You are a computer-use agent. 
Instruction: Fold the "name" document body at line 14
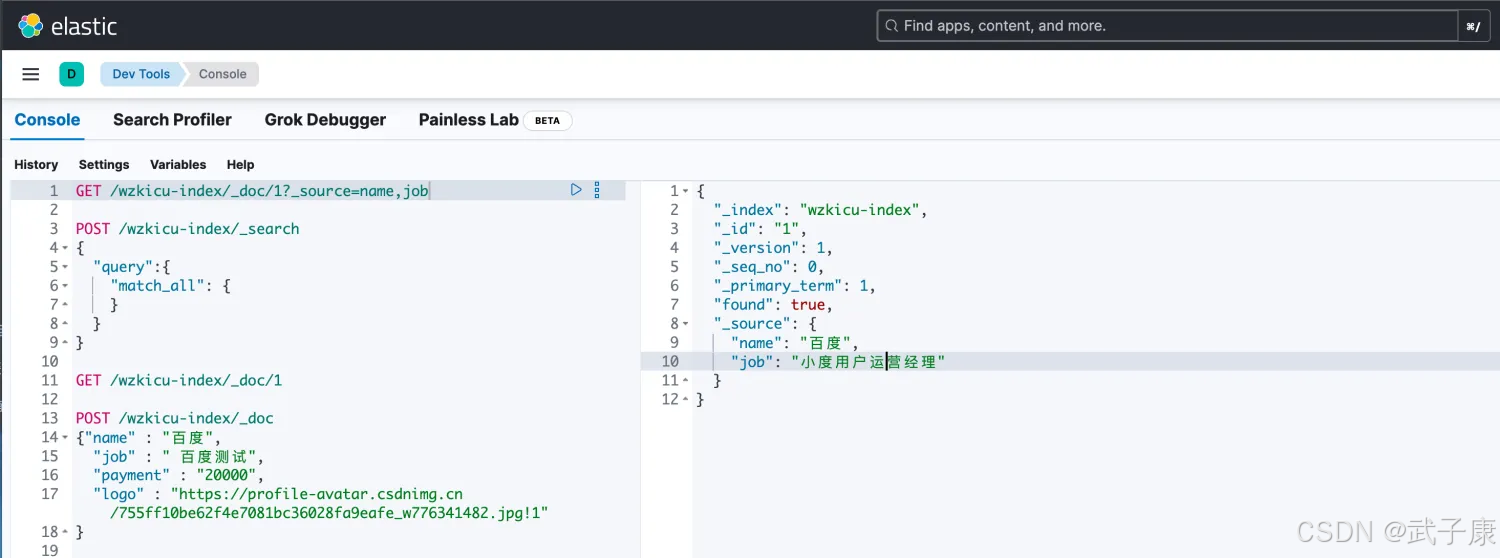66,438
